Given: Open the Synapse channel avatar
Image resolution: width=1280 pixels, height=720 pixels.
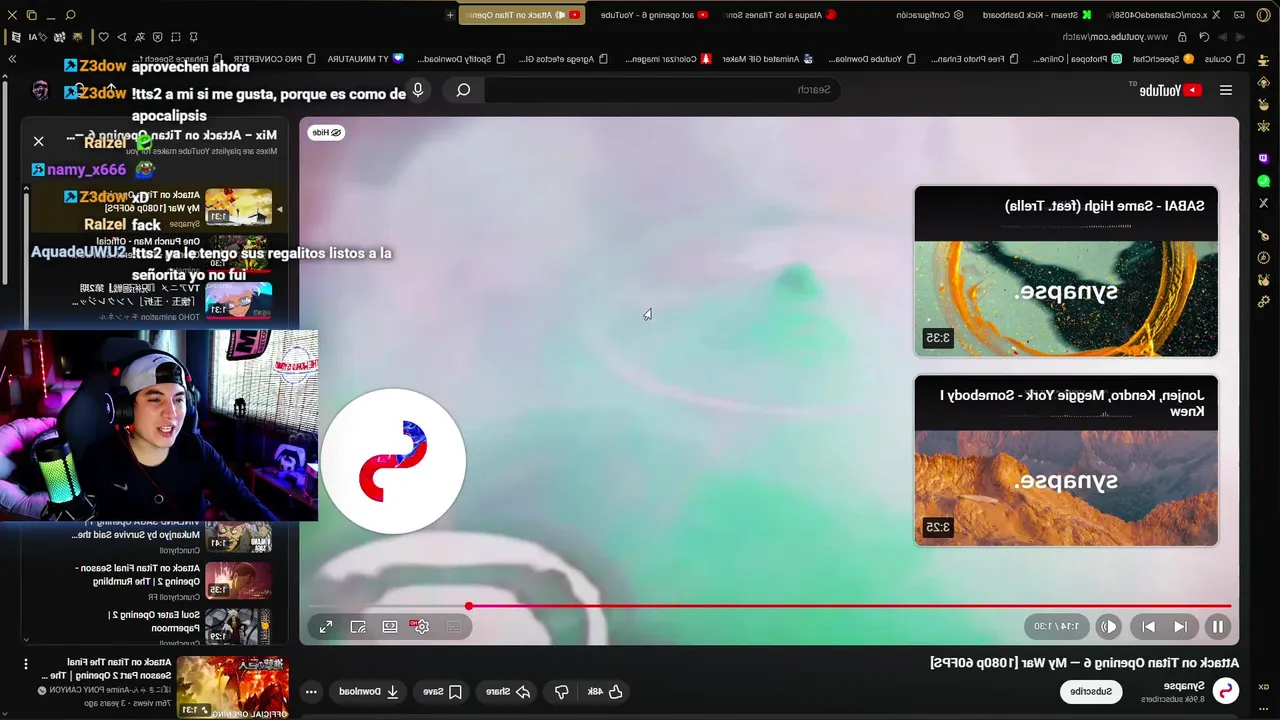Looking at the screenshot, I should tap(1226, 691).
